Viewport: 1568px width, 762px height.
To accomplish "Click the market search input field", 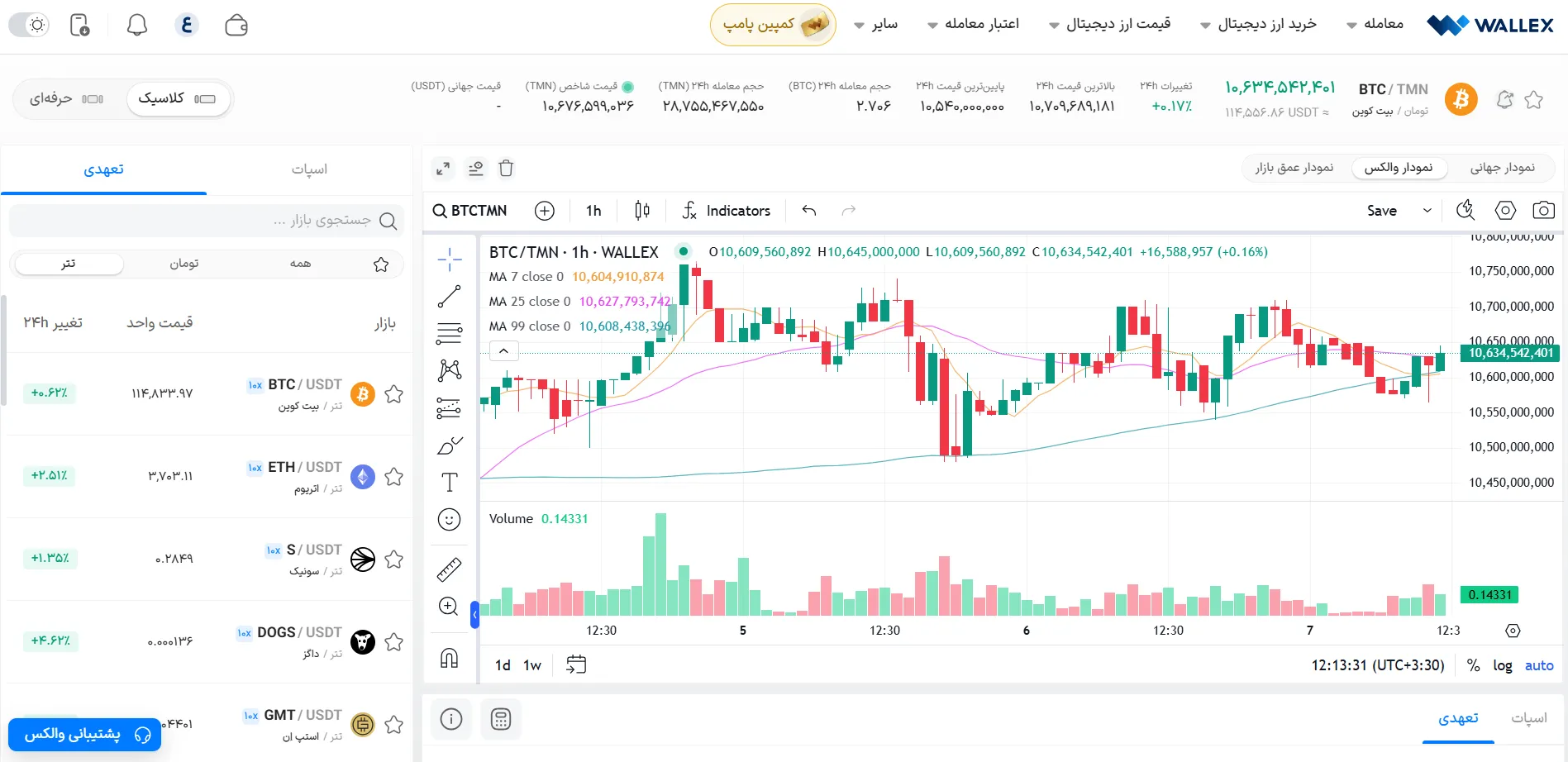I will point(198,221).
